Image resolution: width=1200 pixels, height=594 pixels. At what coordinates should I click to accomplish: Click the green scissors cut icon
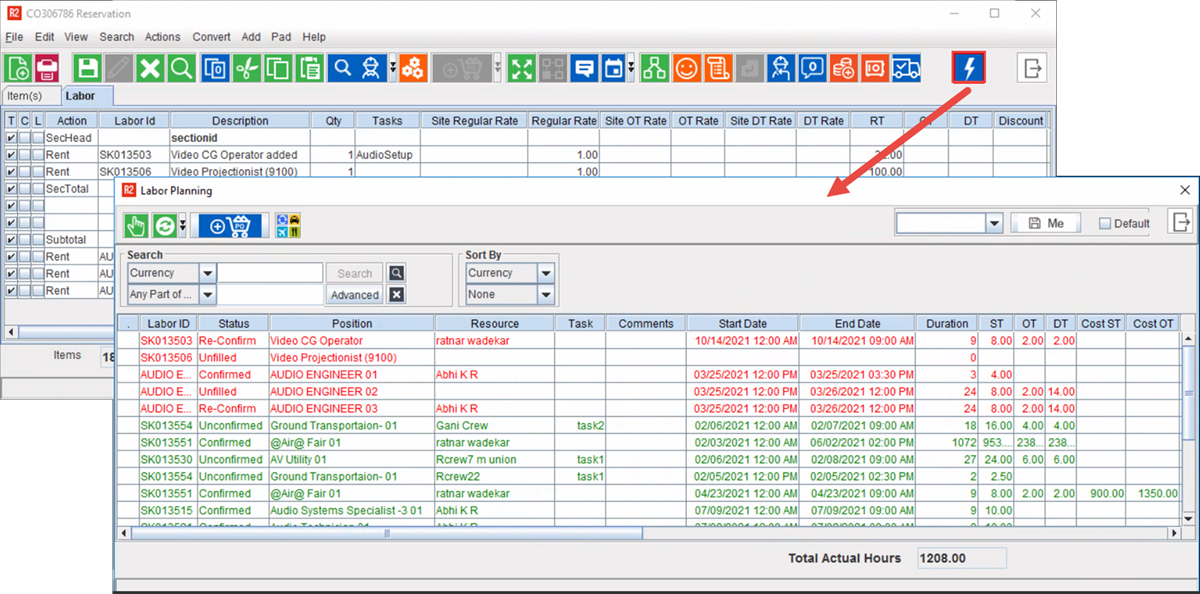246,68
